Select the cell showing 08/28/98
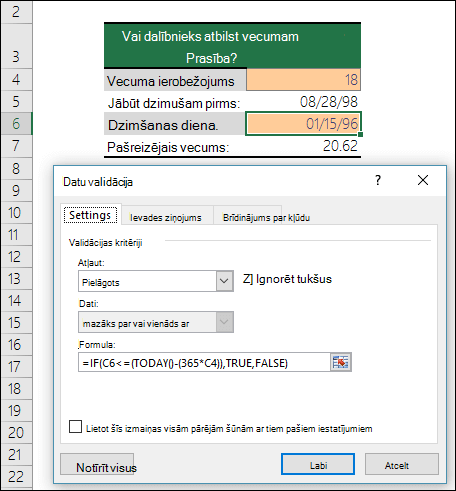The height and width of the screenshot is (491, 456). coord(303,102)
